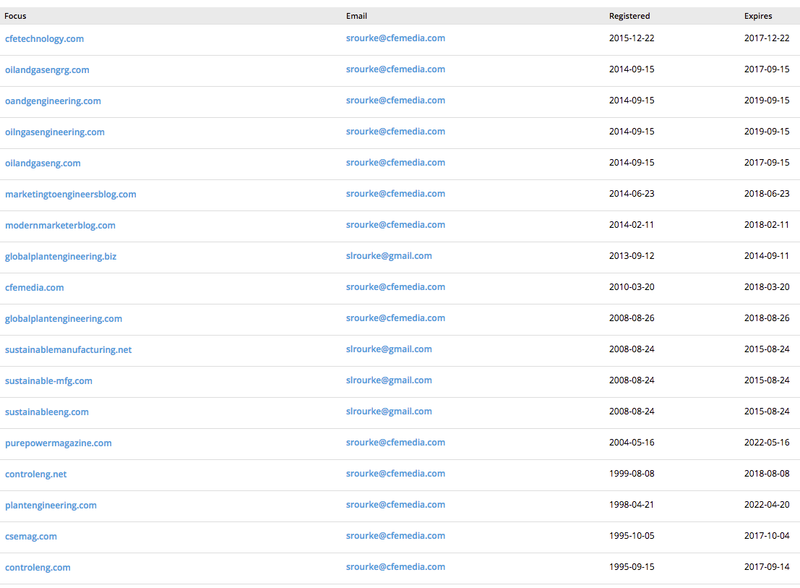Screen dimensions: 800x588
Task: Click the gmail email for sustainablemanufacturing.net
Action: [389, 350]
